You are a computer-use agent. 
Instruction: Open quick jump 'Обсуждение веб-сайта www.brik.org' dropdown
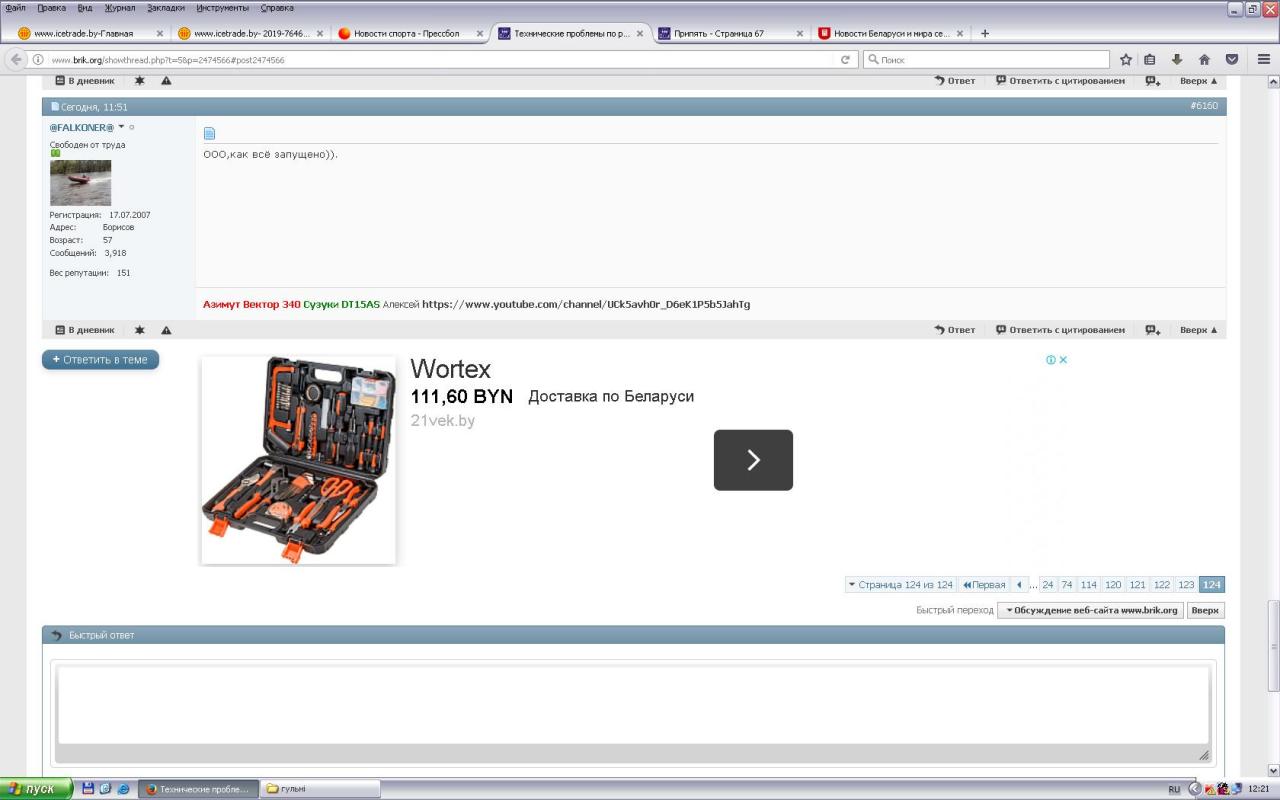1090,610
